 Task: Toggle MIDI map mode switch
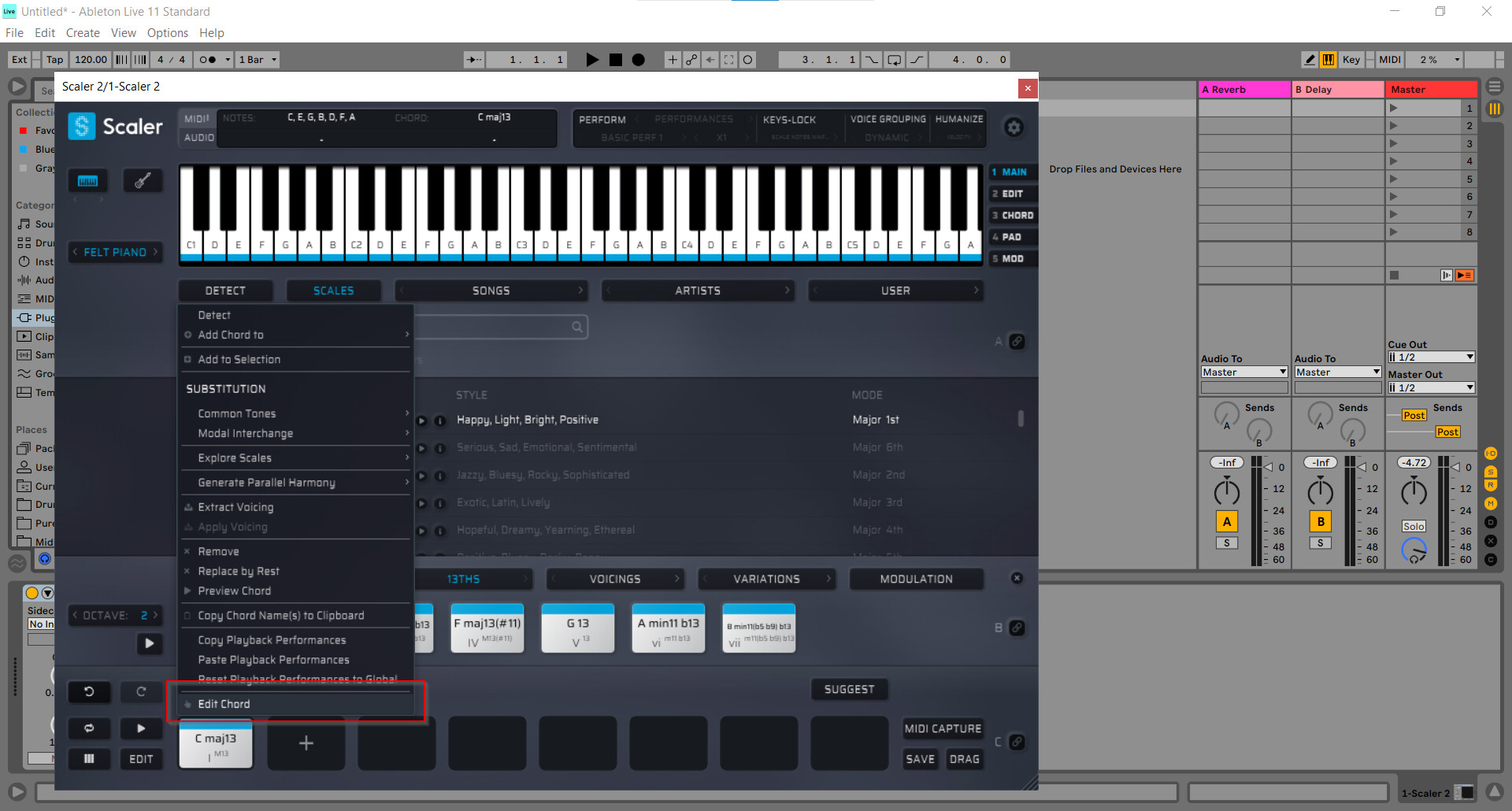point(1390,59)
